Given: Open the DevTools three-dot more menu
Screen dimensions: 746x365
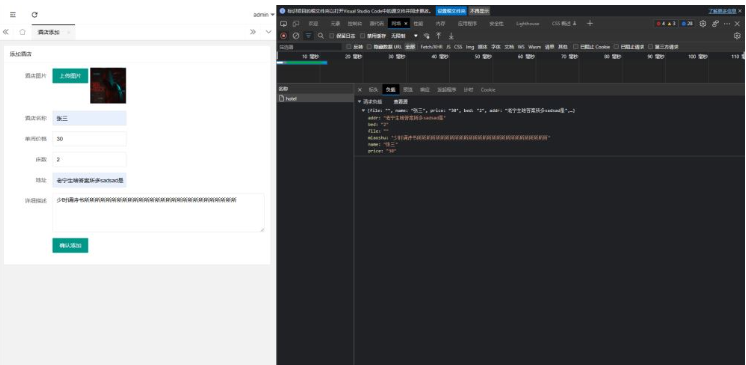Looking at the screenshot, I should tap(727, 23).
